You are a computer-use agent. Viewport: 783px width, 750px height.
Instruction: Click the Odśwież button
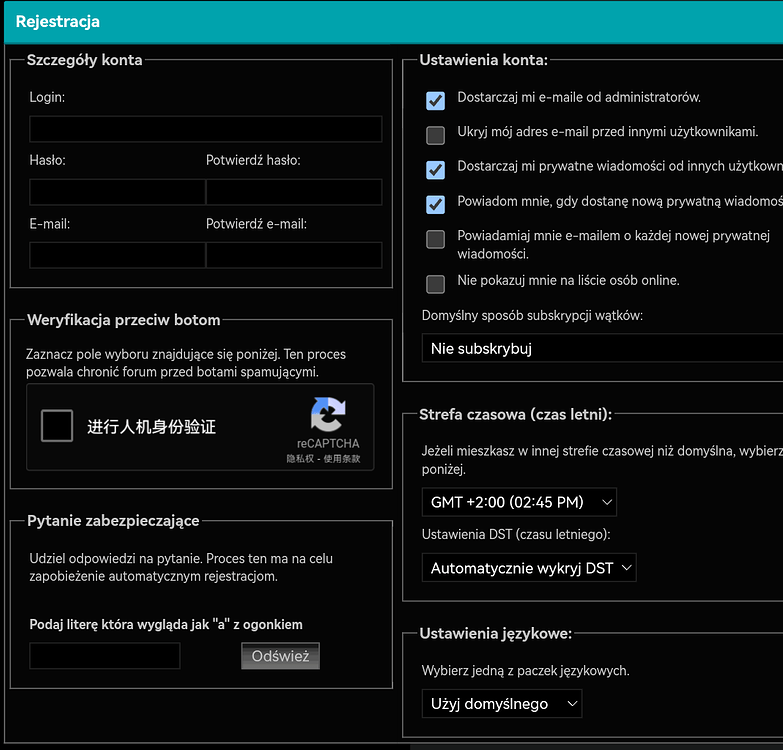tap(280, 656)
